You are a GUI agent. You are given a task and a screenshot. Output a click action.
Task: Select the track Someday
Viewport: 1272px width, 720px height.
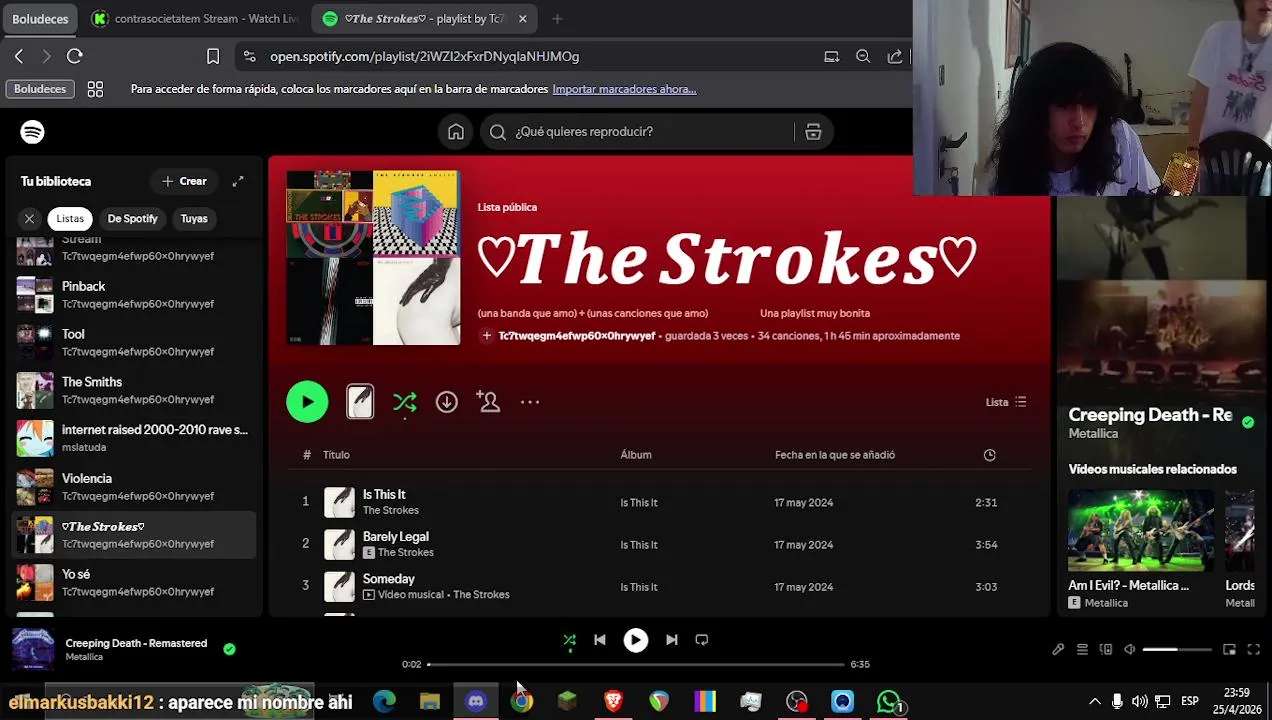(x=660, y=586)
